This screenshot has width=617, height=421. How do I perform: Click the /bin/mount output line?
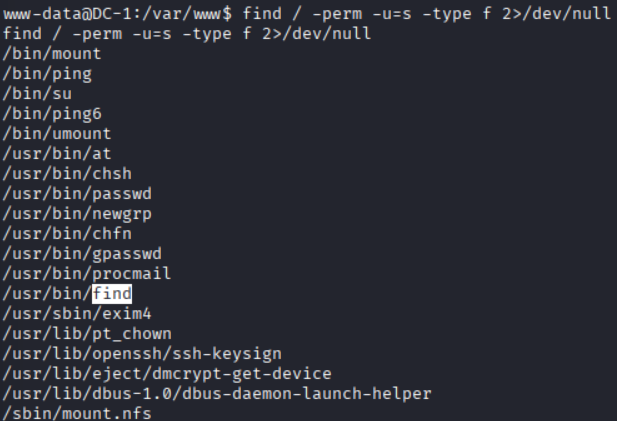(x=45, y=53)
